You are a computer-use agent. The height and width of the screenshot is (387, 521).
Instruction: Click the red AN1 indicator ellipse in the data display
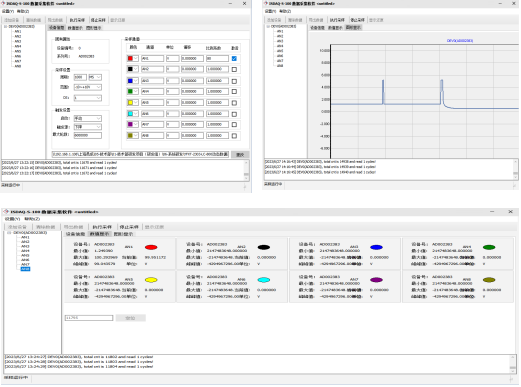[151, 247]
